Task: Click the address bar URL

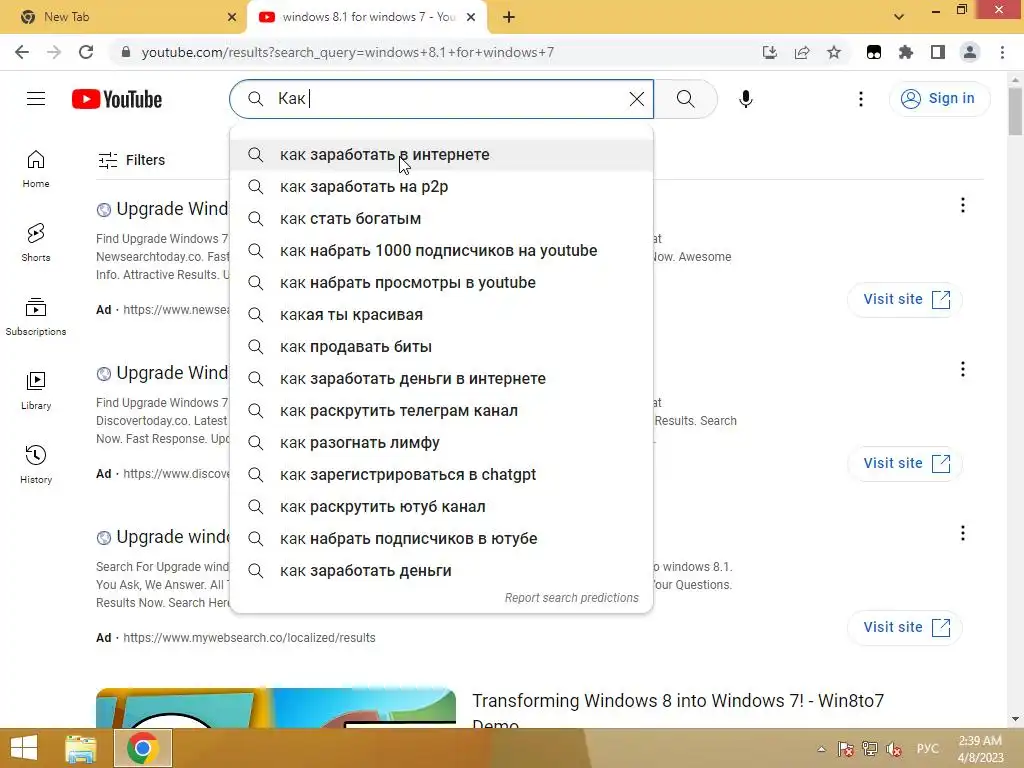Action: 347,52
